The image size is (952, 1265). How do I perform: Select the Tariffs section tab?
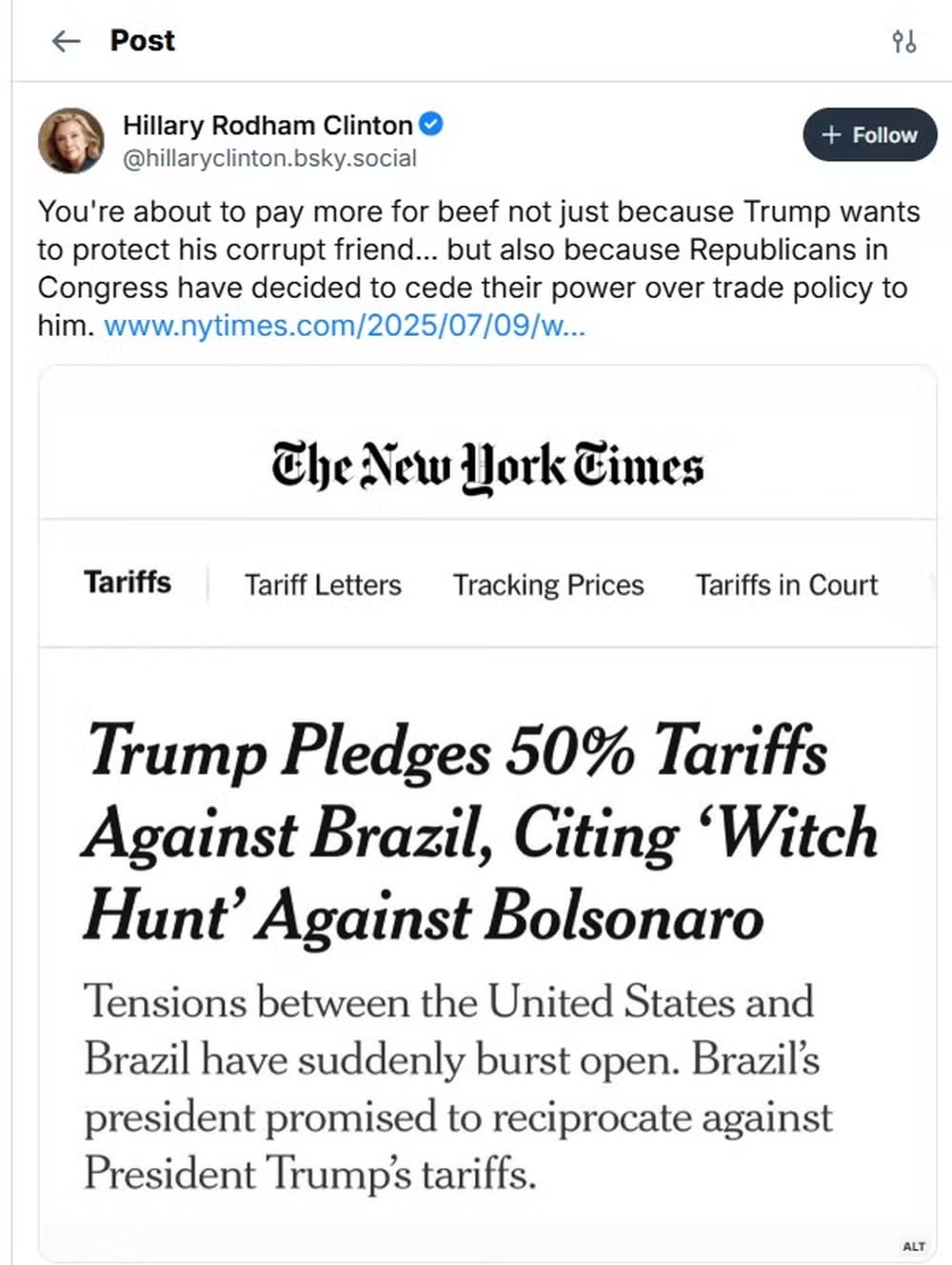pyautogui.click(x=128, y=583)
